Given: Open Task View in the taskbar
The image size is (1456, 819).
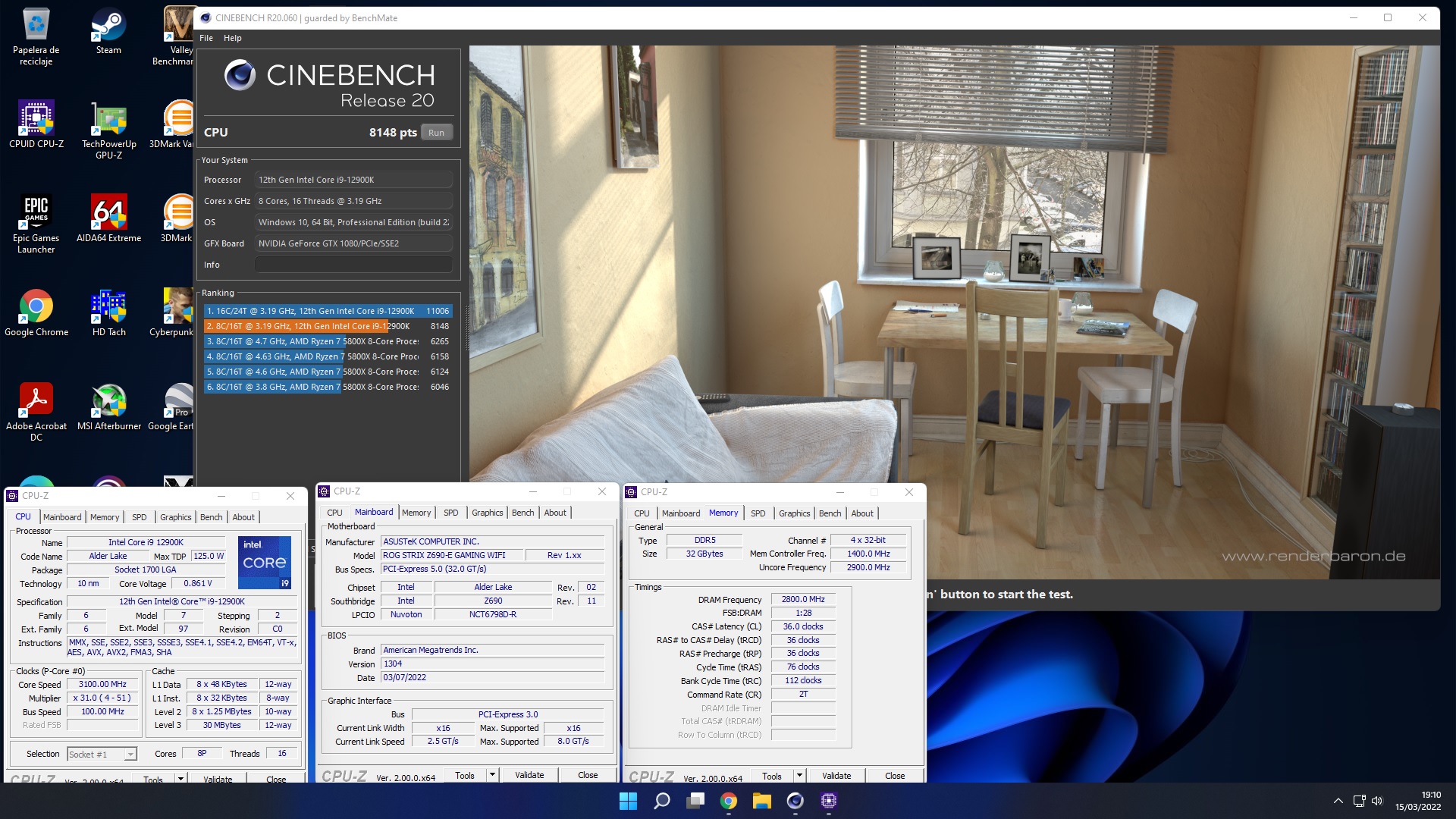Looking at the screenshot, I should point(695,801).
